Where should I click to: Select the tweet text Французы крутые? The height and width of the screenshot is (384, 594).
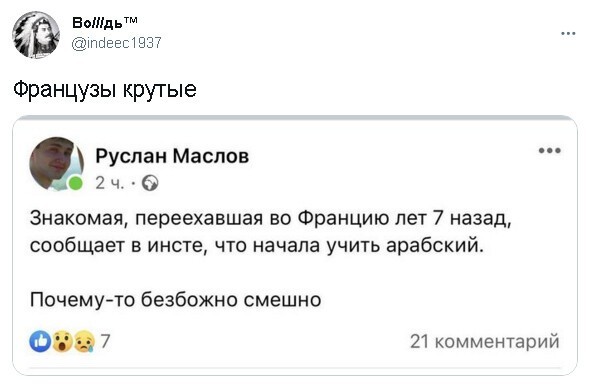(105, 89)
